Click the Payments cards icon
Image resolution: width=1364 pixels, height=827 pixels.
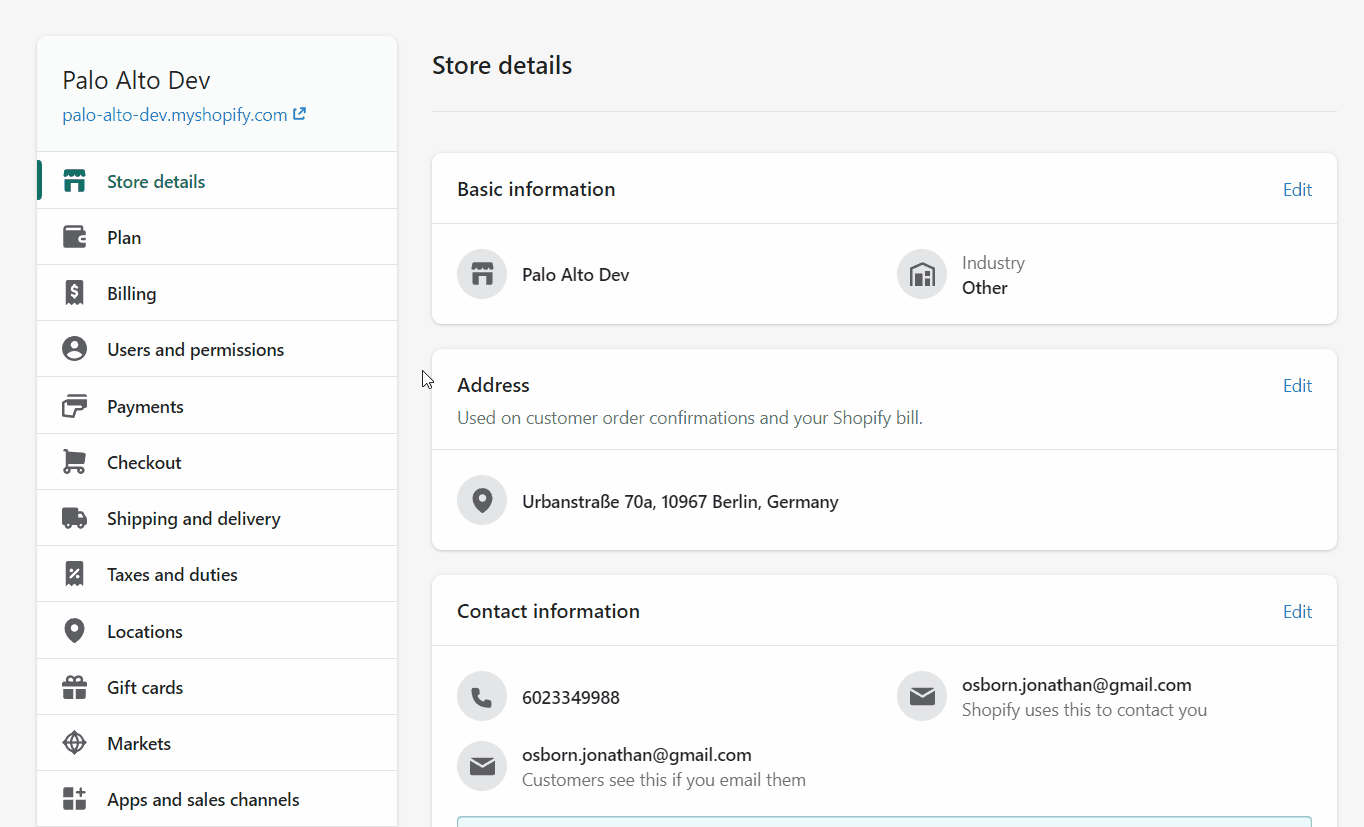click(x=74, y=406)
